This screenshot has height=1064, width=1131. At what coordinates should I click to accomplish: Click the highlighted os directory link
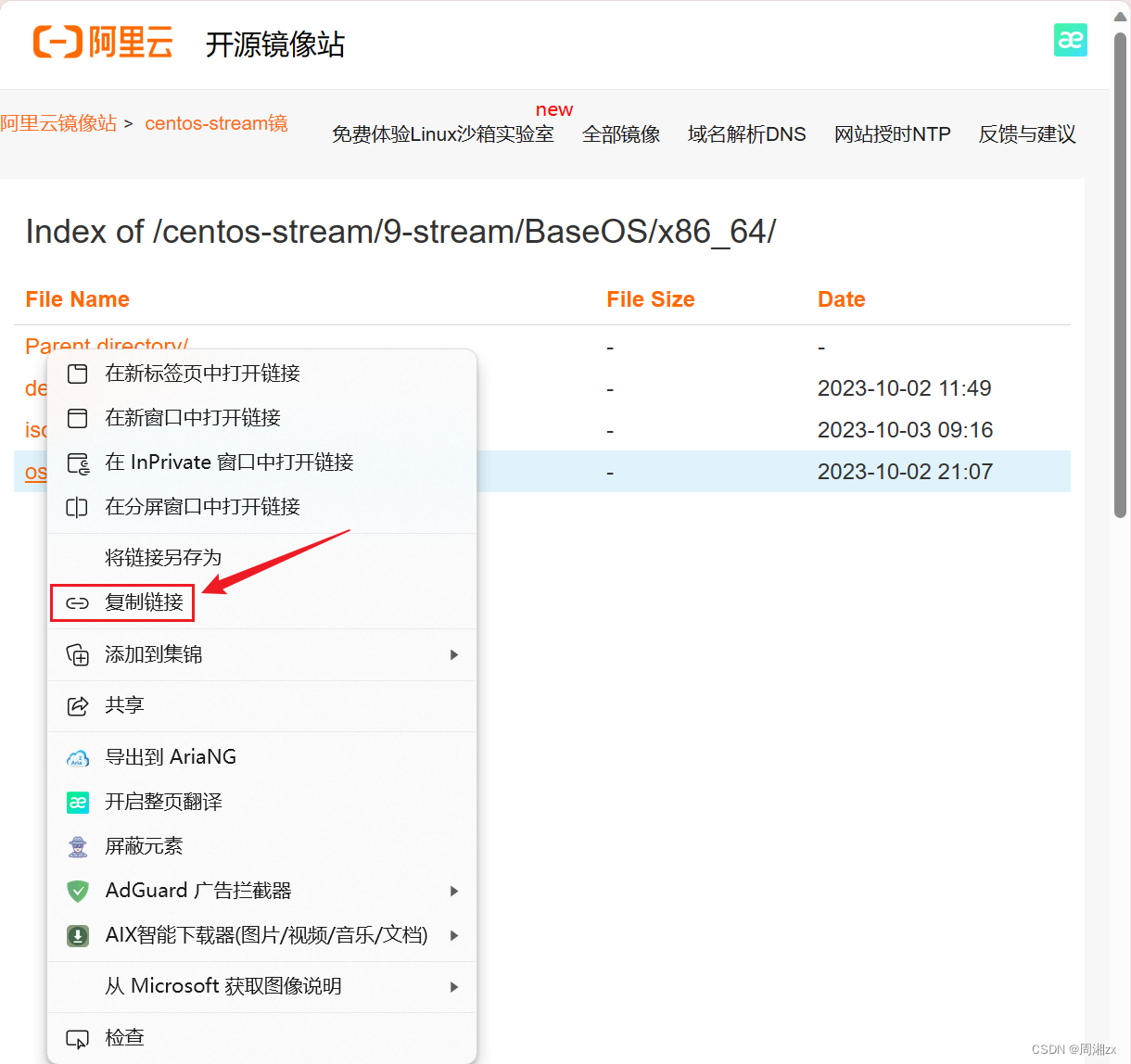(x=36, y=472)
